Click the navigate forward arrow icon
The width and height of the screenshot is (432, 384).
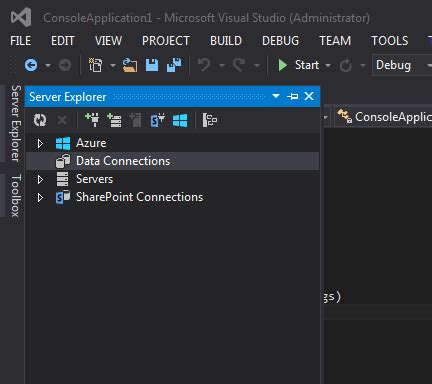(65, 65)
